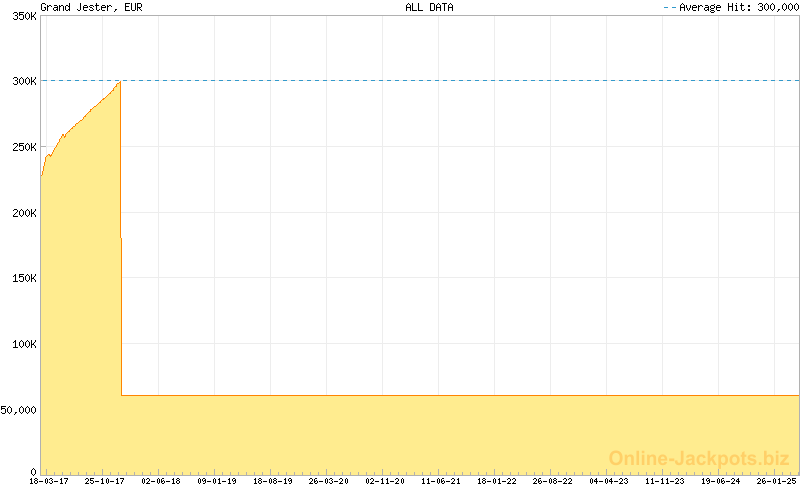This screenshot has width=800, height=490.
Task: Click the 200K y-axis label
Action: 22,213
